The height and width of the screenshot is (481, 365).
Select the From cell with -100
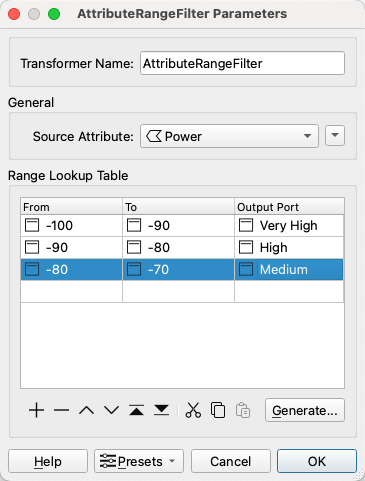click(71, 225)
